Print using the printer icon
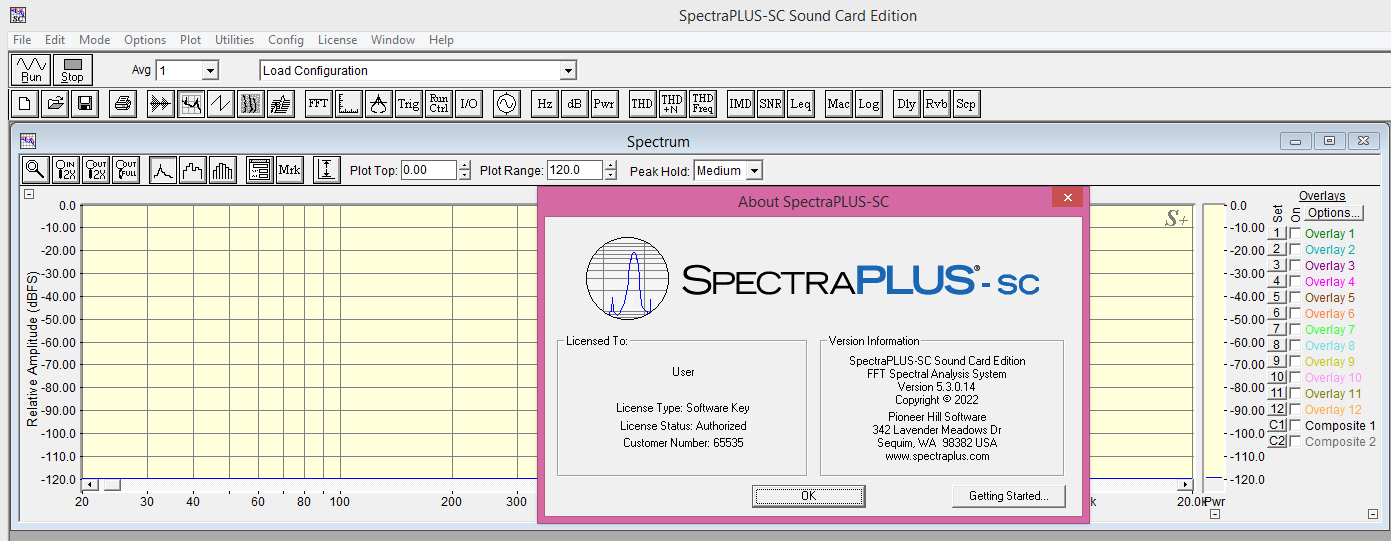This screenshot has width=1391, height=541. (123, 103)
